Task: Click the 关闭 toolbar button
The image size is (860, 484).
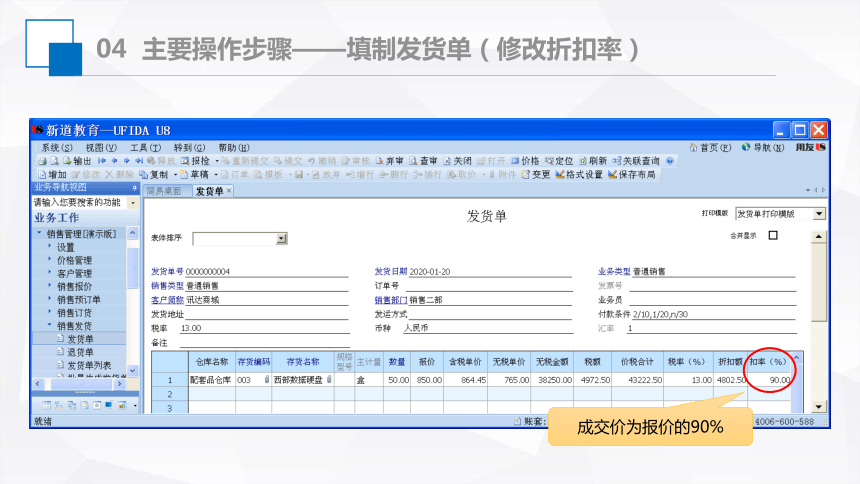Action: (x=457, y=161)
